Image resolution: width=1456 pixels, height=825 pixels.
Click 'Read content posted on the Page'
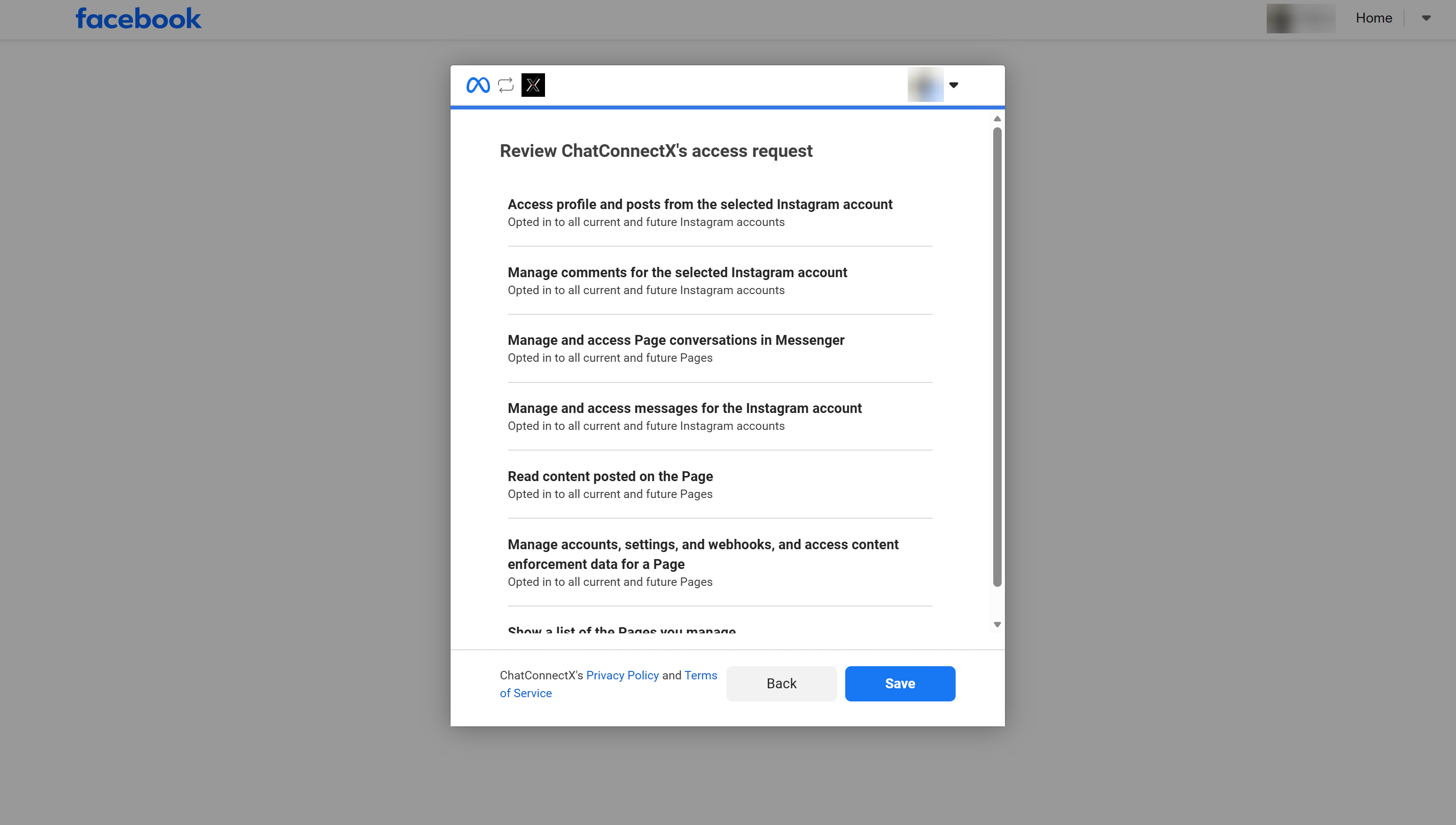pos(610,476)
